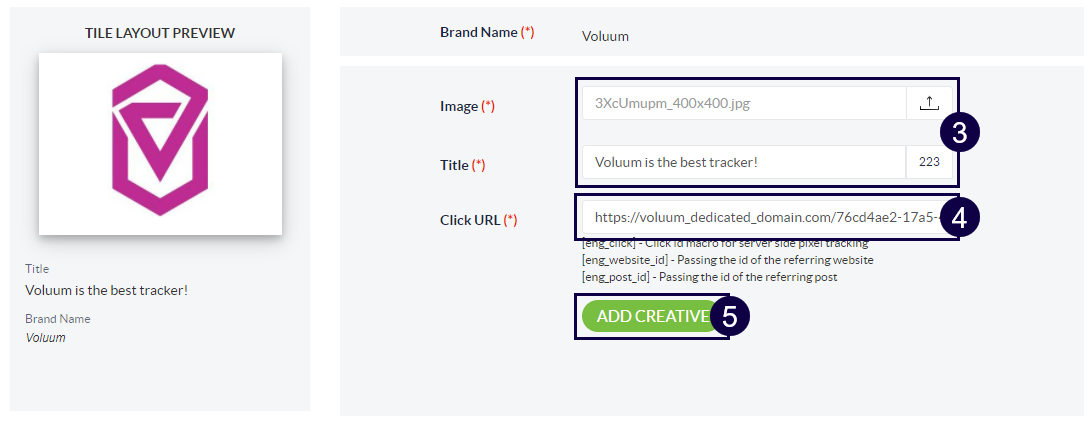Click into the Title text field
This screenshot has width=1092, height=425.
743,162
